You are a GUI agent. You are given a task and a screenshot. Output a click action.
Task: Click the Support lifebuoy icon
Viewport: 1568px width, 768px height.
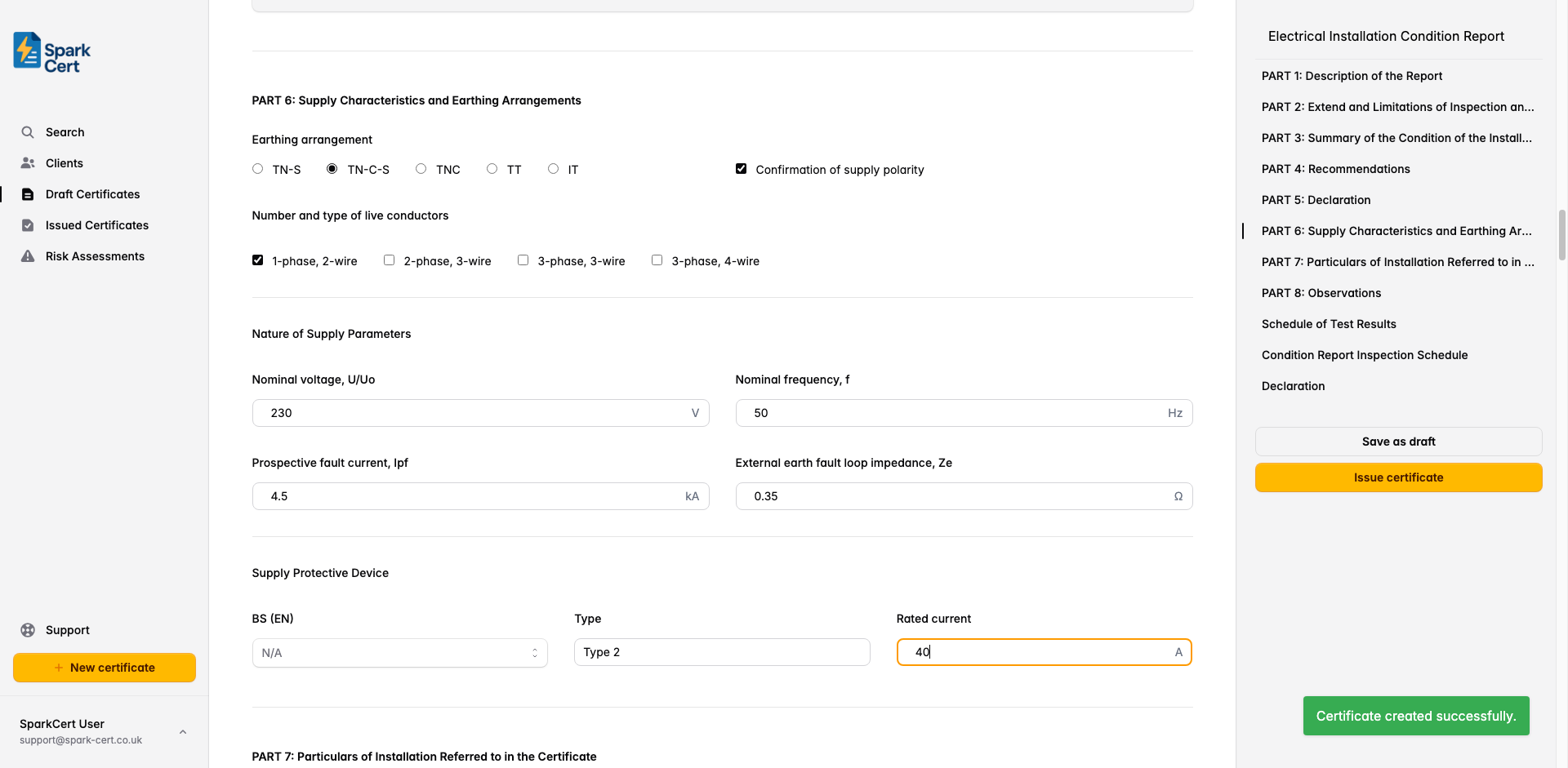pos(28,630)
